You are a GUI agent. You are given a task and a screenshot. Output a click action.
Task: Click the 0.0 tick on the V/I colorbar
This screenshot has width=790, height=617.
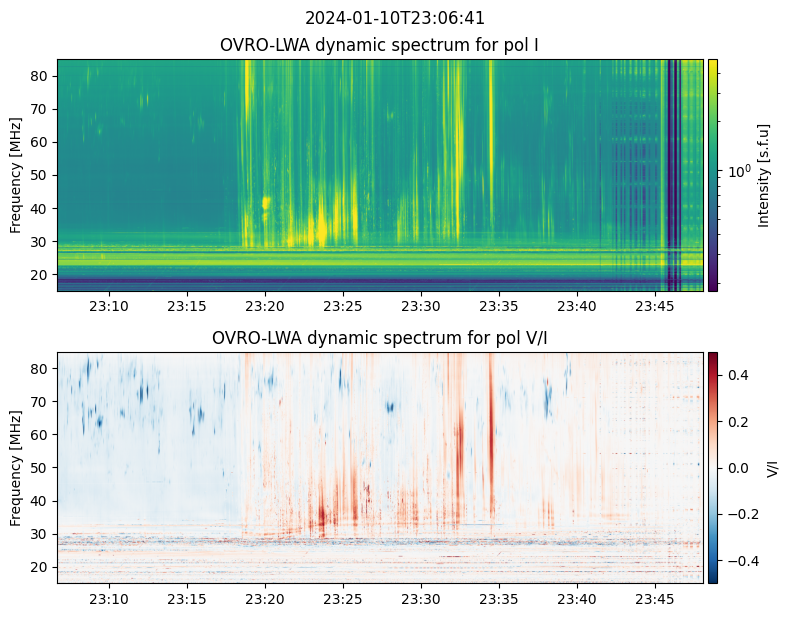pyautogui.click(x=736, y=467)
